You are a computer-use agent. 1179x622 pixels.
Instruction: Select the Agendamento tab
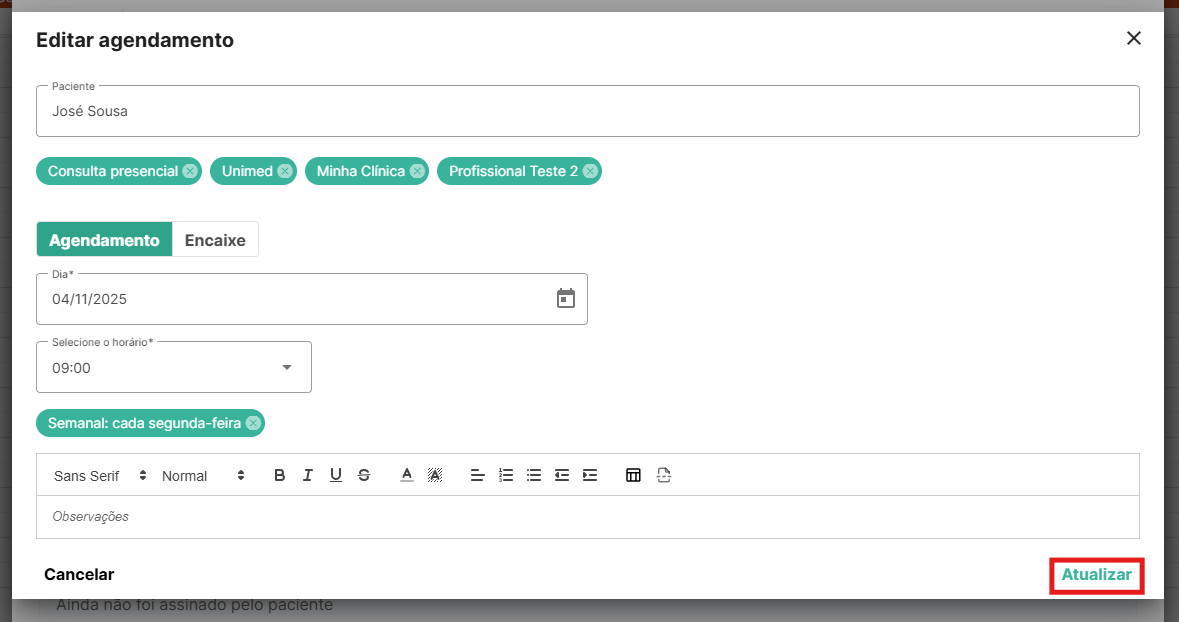[104, 240]
